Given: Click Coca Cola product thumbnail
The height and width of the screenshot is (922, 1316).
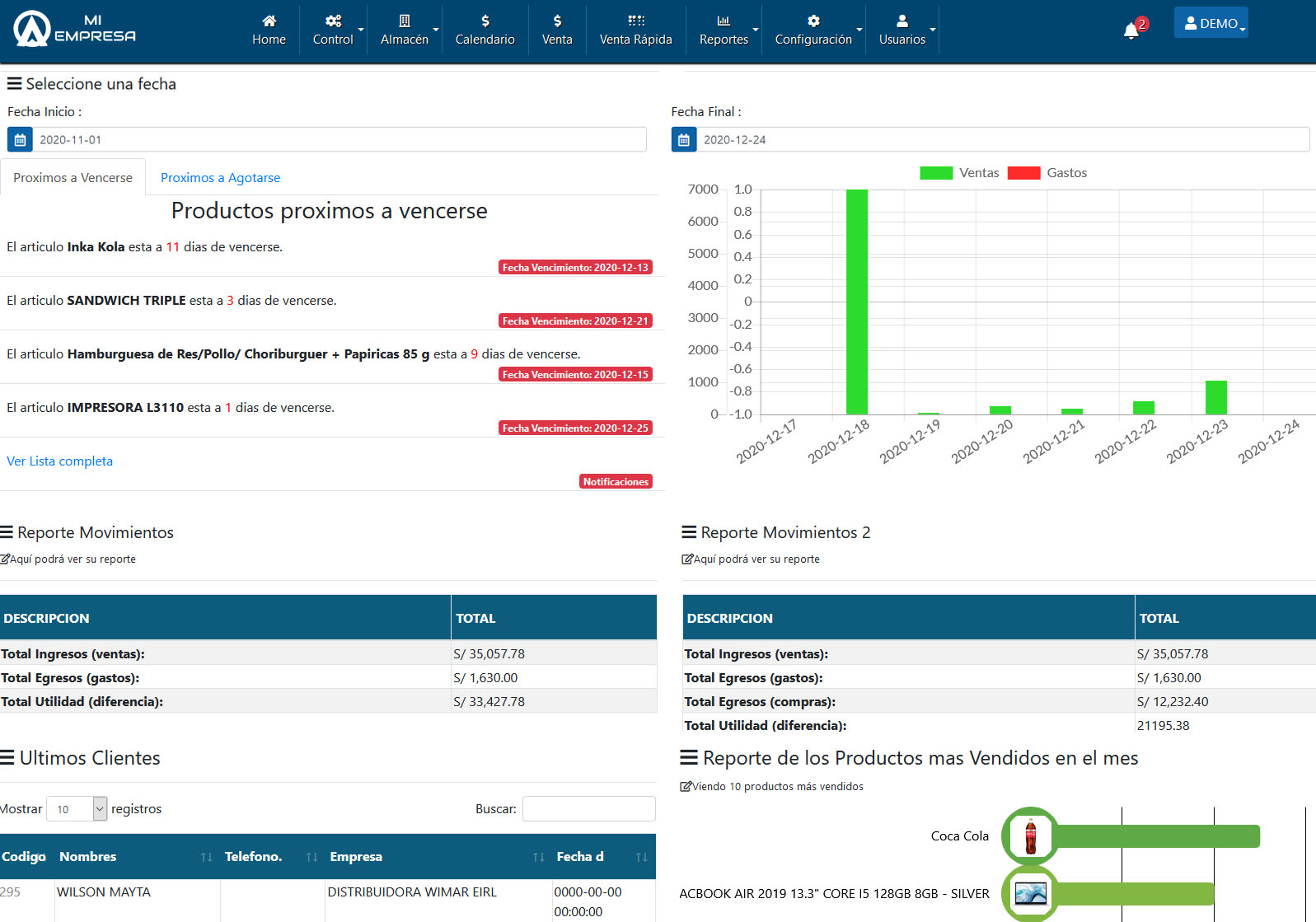Looking at the screenshot, I should (1030, 836).
